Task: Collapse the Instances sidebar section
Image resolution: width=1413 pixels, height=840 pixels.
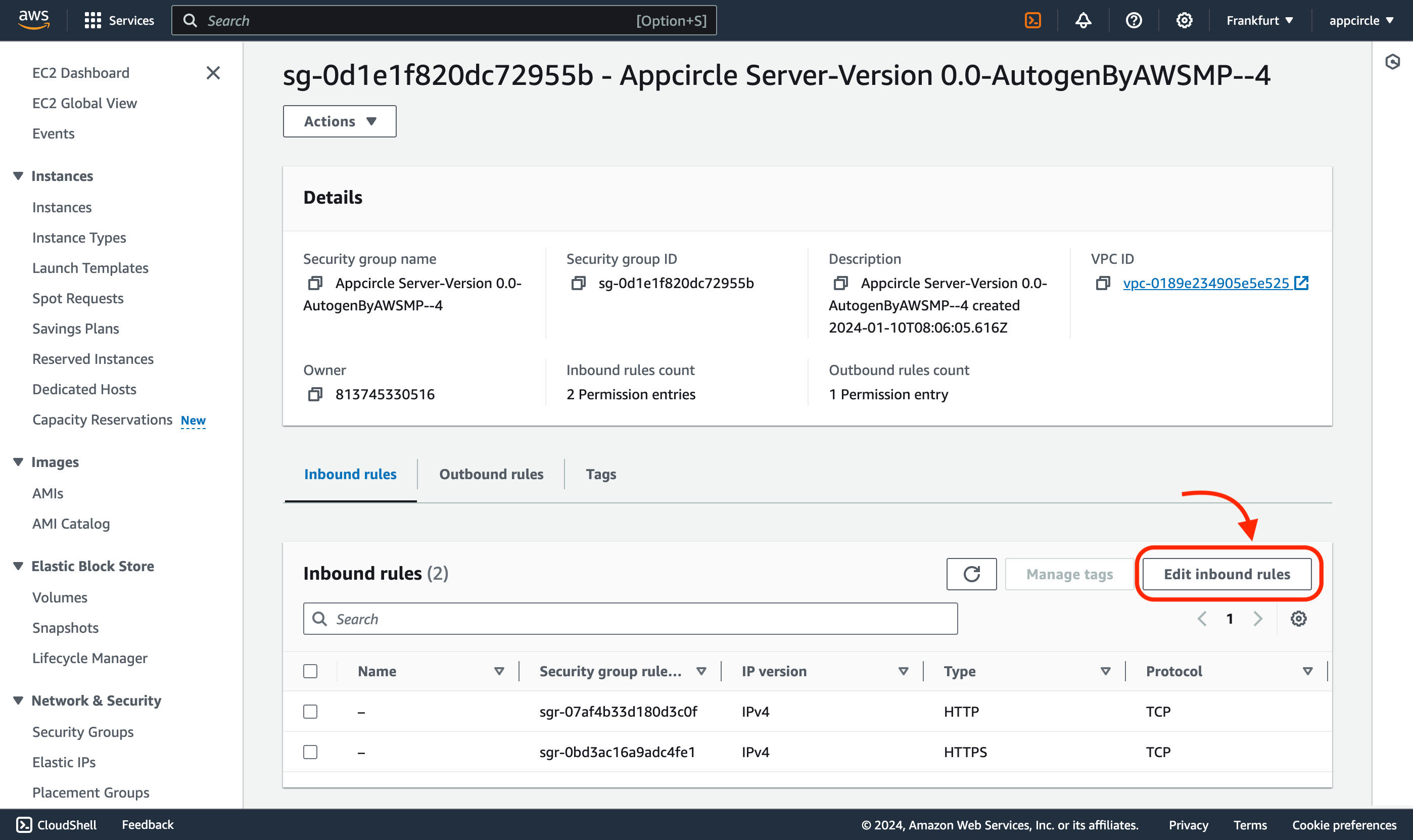Action: click(x=18, y=176)
